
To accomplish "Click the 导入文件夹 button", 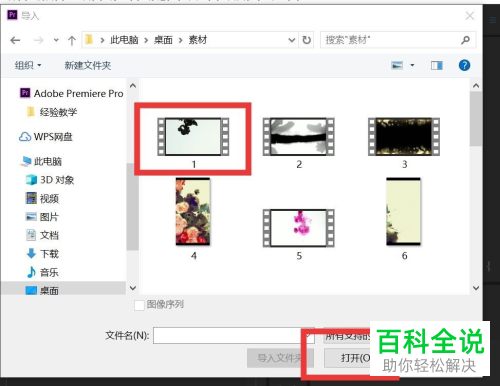I will click(x=280, y=358).
